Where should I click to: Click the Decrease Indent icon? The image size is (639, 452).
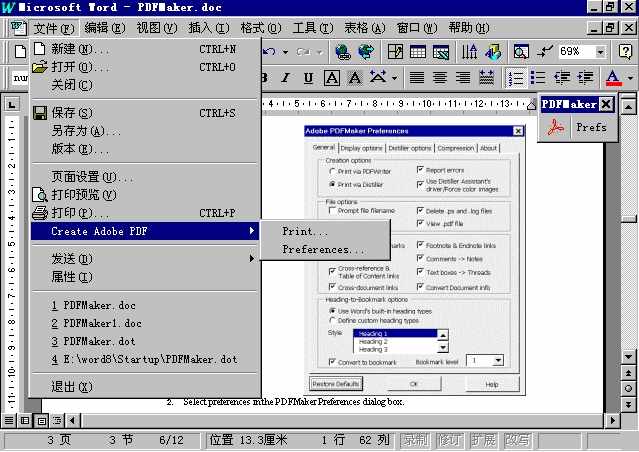click(562, 77)
